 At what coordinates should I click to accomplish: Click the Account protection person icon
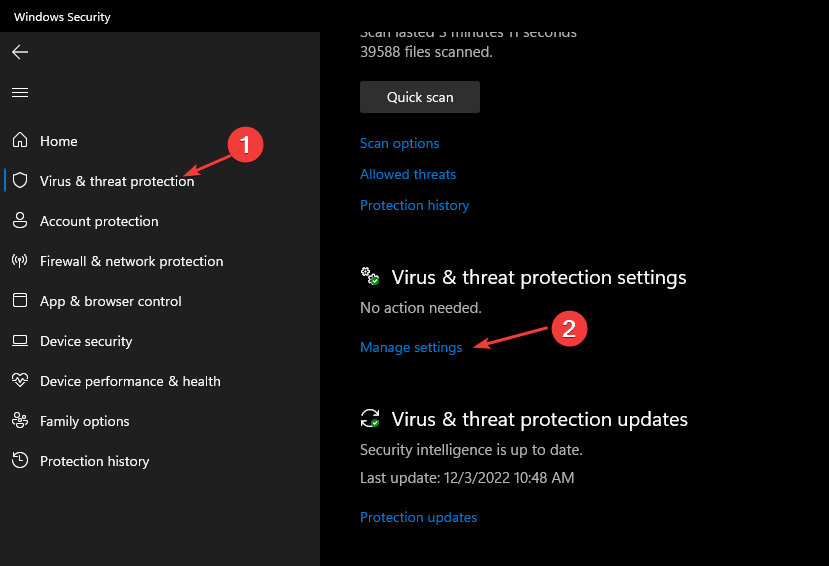(x=20, y=221)
